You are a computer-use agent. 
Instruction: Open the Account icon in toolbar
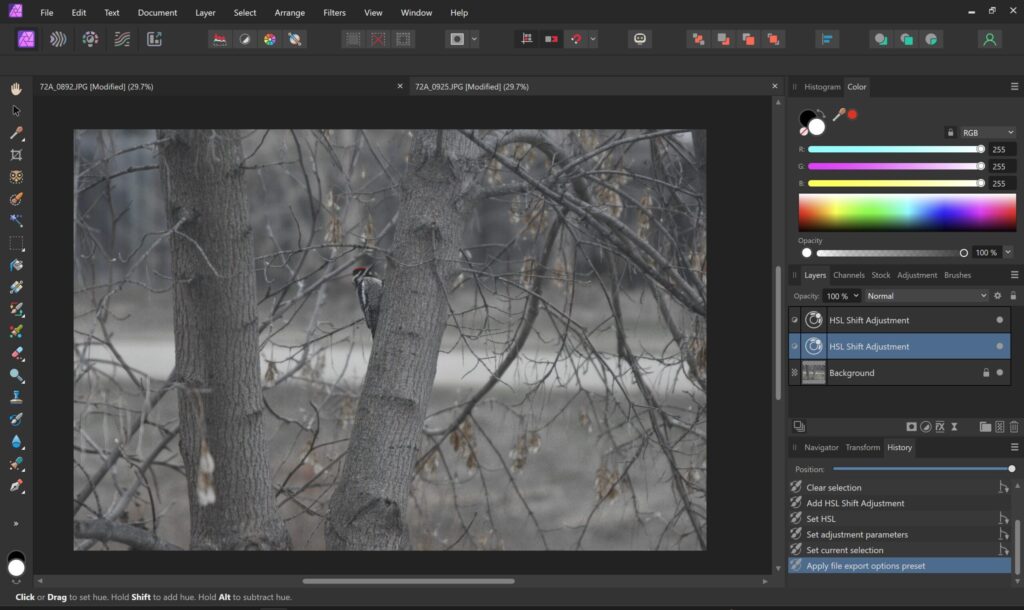pyautogui.click(x=989, y=39)
